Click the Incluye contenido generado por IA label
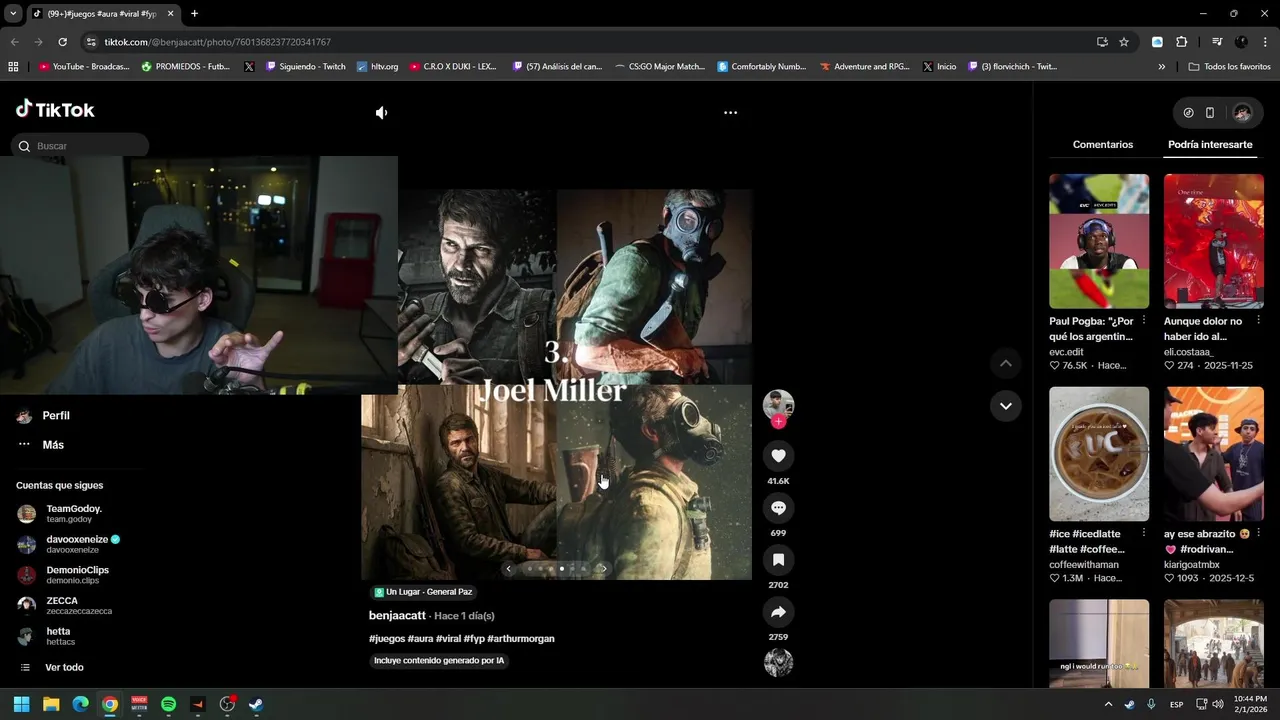This screenshot has width=1280, height=720. [439, 661]
